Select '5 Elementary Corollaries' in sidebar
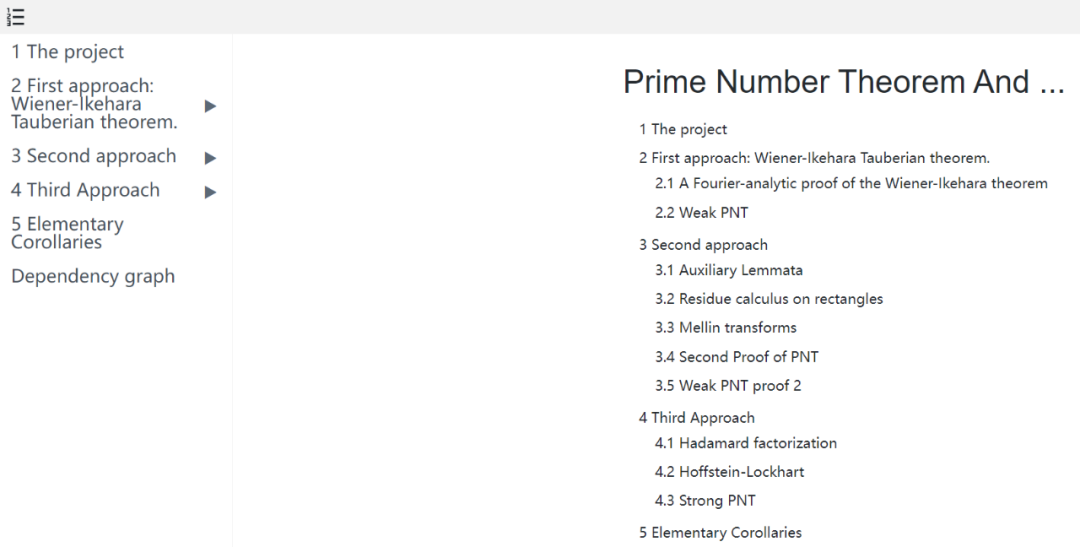1080x547 pixels. click(x=67, y=233)
